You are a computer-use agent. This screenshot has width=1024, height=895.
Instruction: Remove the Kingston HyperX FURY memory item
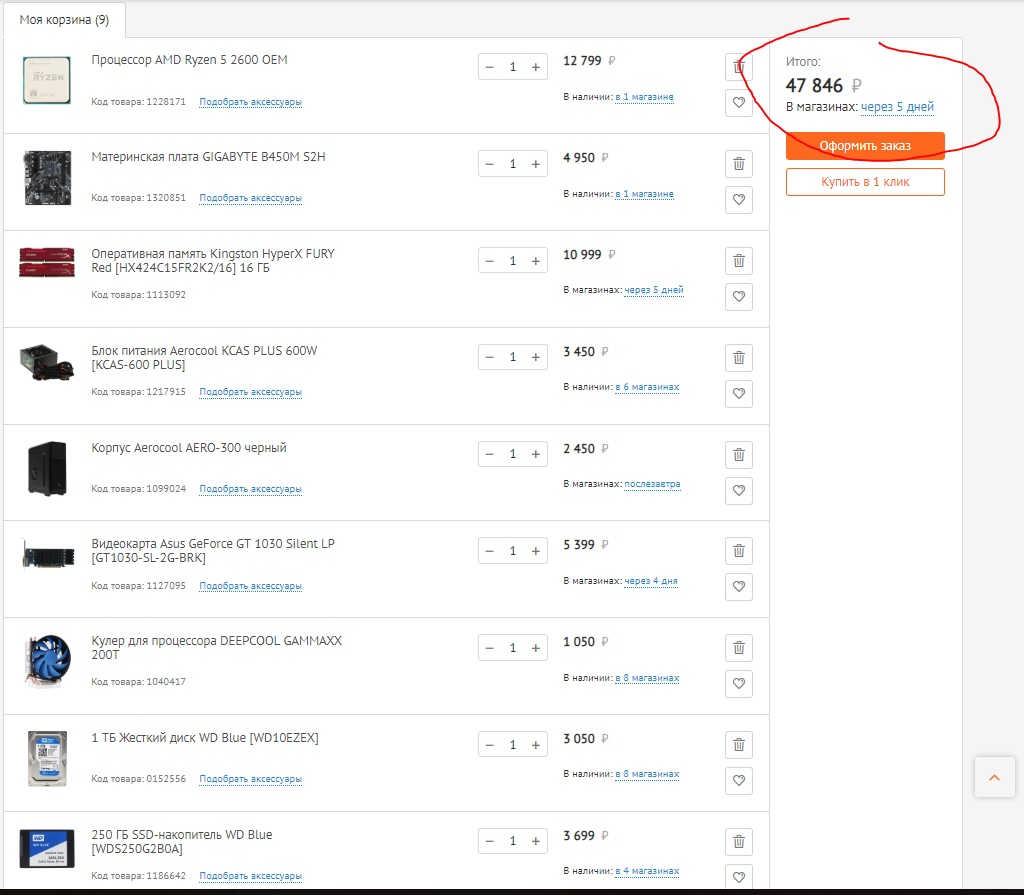click(x=738, y=261)
